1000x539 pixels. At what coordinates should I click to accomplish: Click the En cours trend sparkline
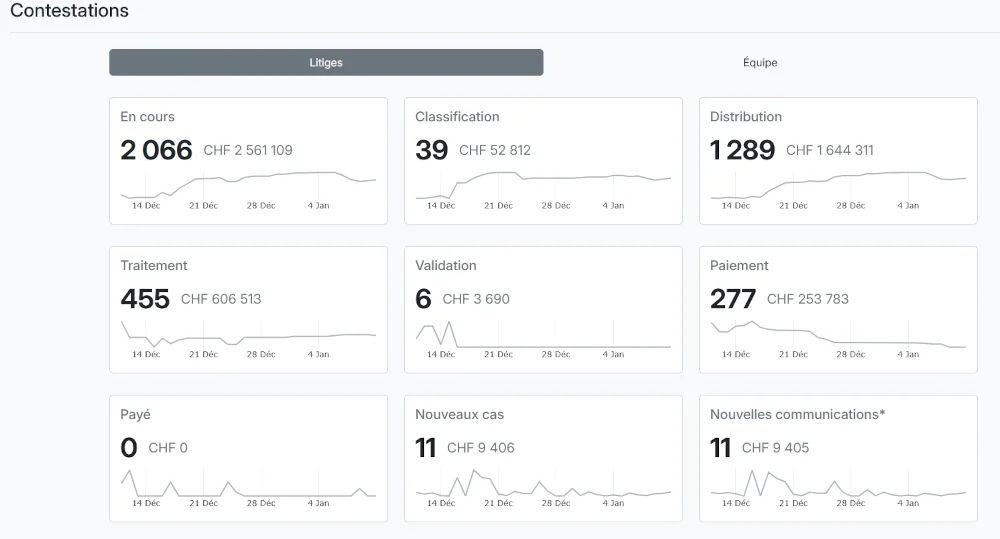click(248, 185)
